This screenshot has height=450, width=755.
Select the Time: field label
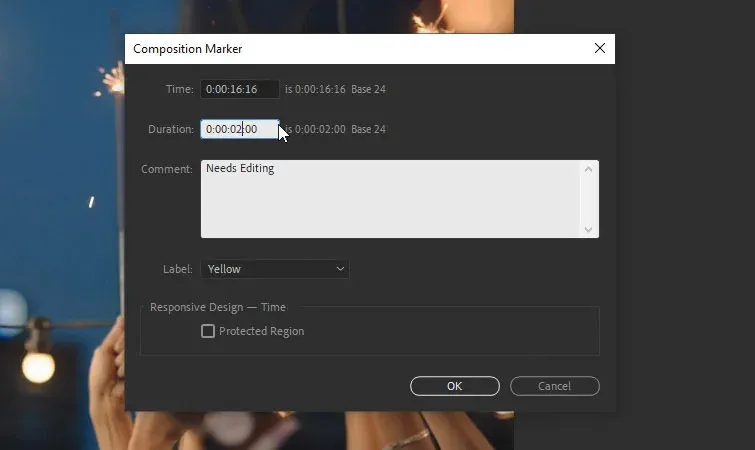coord(180,89)
